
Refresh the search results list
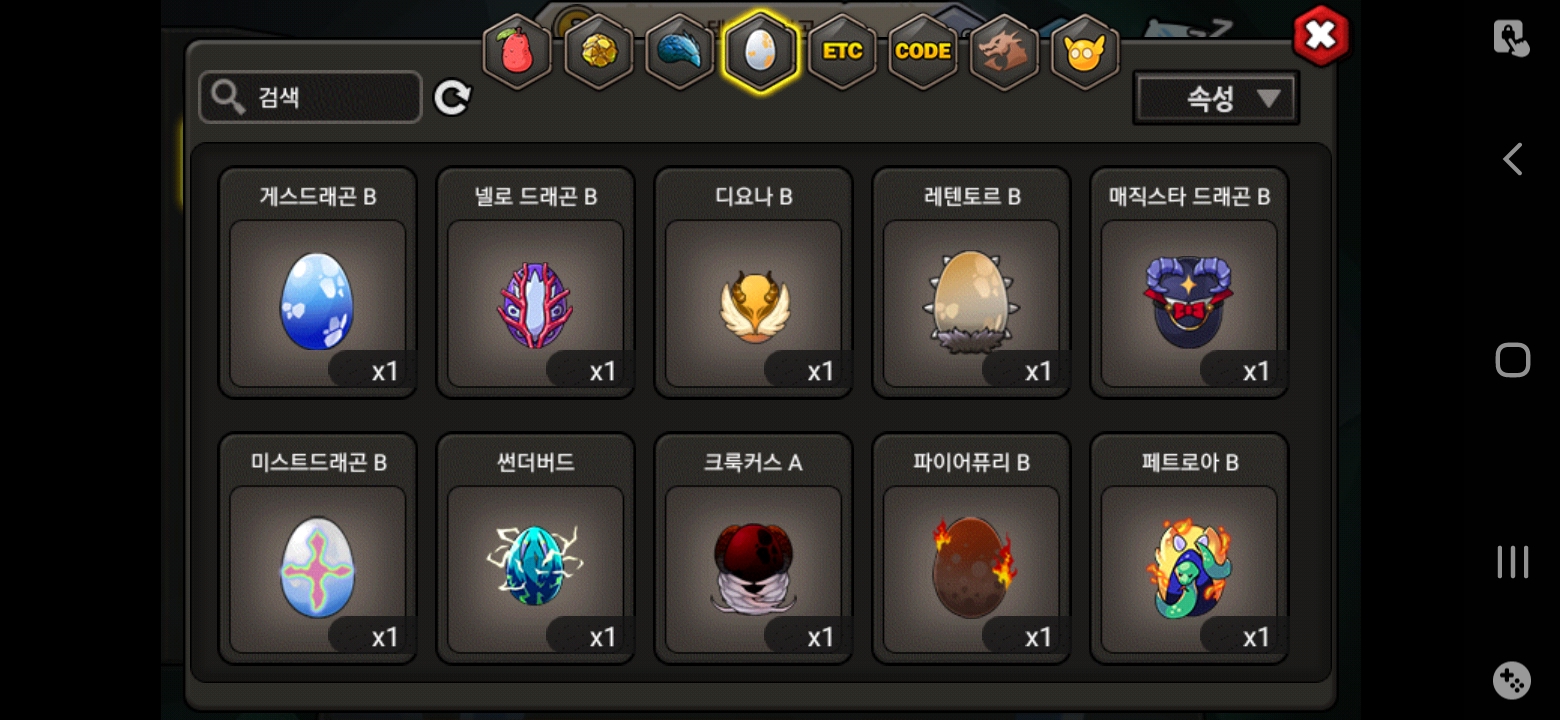click(452, 97)
